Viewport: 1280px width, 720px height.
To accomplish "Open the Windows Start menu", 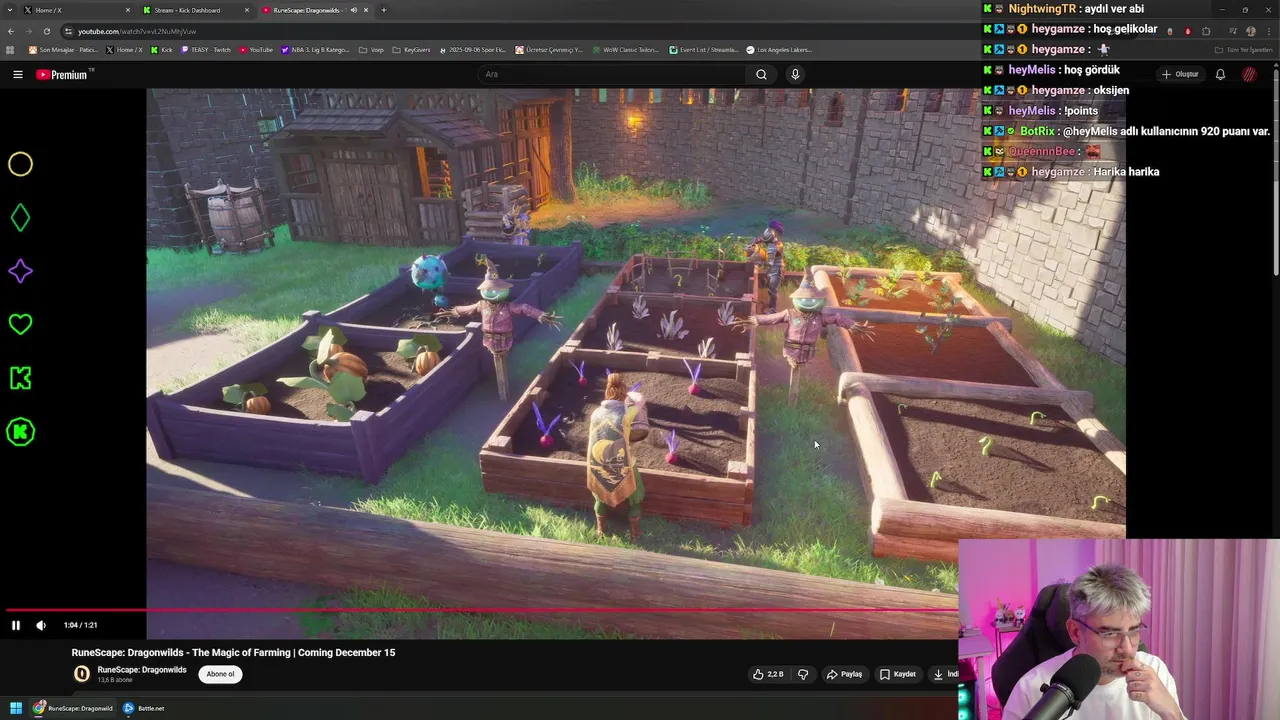I will pos(16,708).
